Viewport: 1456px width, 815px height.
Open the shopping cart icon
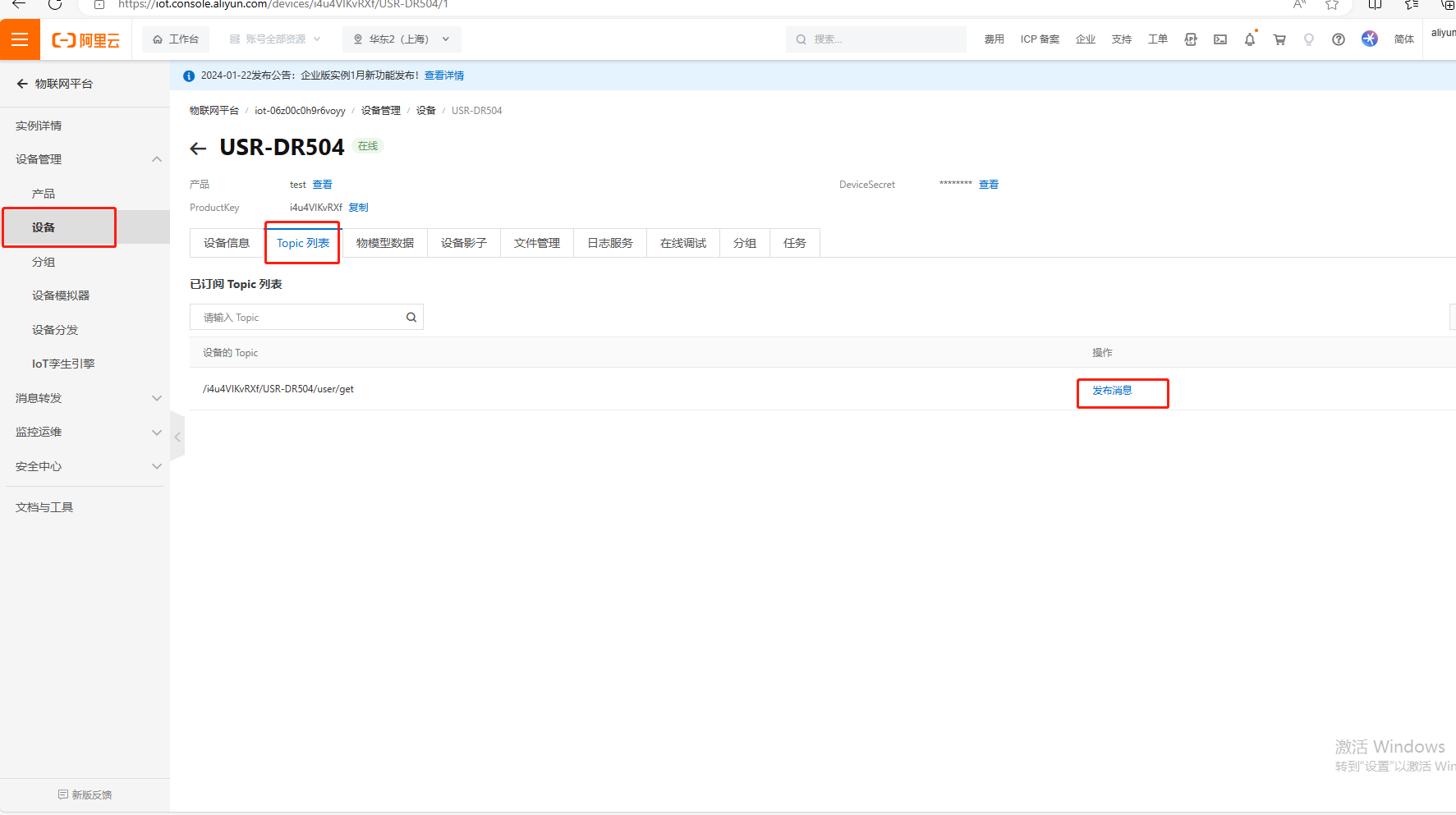(x=1279, y=39)
